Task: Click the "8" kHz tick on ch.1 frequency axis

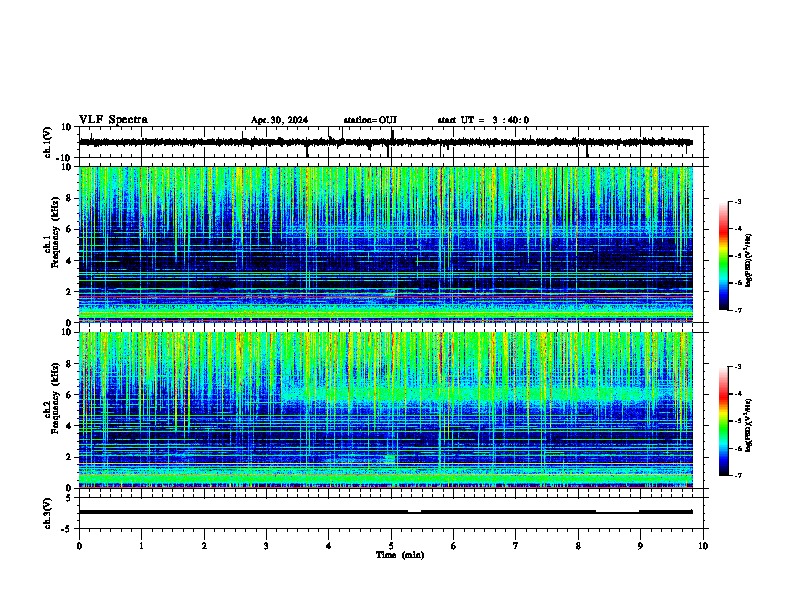Action: [69, 198]
